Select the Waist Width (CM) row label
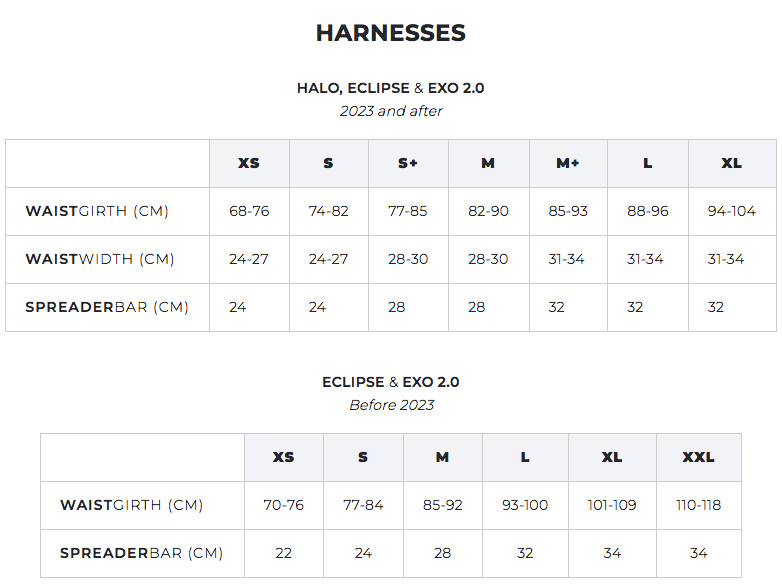Screen dimensions: 782x584 pyautogui.click(x=100, y=259)
